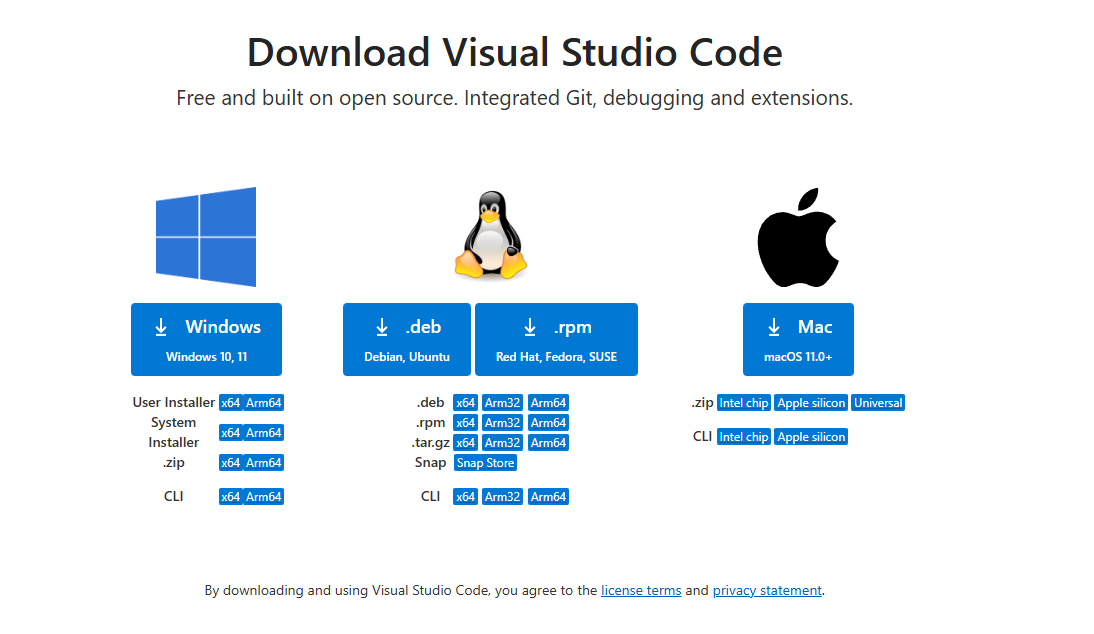Download the .deb package for Debian, Ubuntu
This screenshot has width=1094, height=634.
pos(406,339)
